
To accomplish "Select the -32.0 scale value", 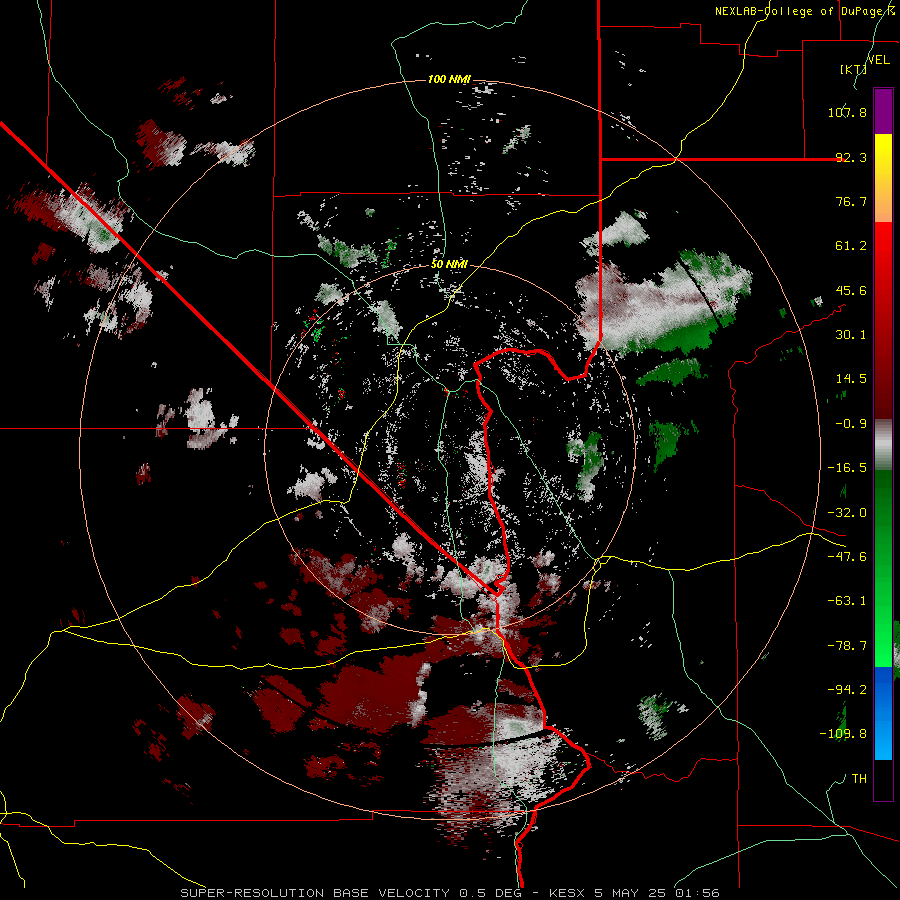I will coord(847,513).
